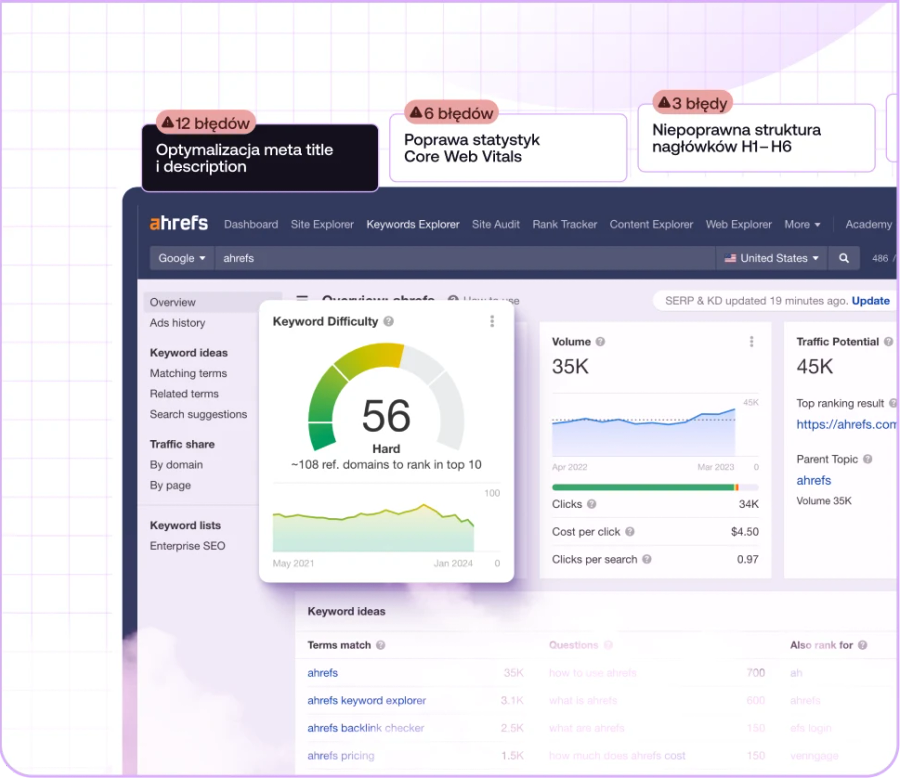Click the search magnifier button
900x778 pixels.
[x=844, y=258]
